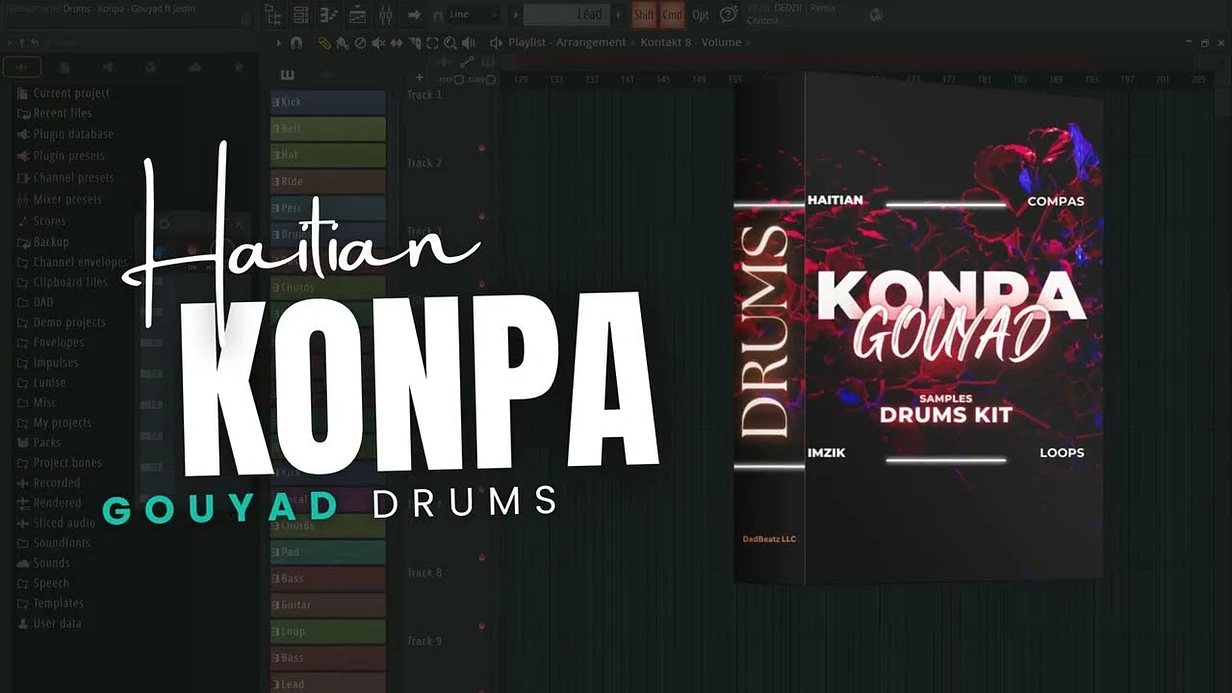Expand the Channel presets folder
1232x693 pixels.
(x=66, y=177)
